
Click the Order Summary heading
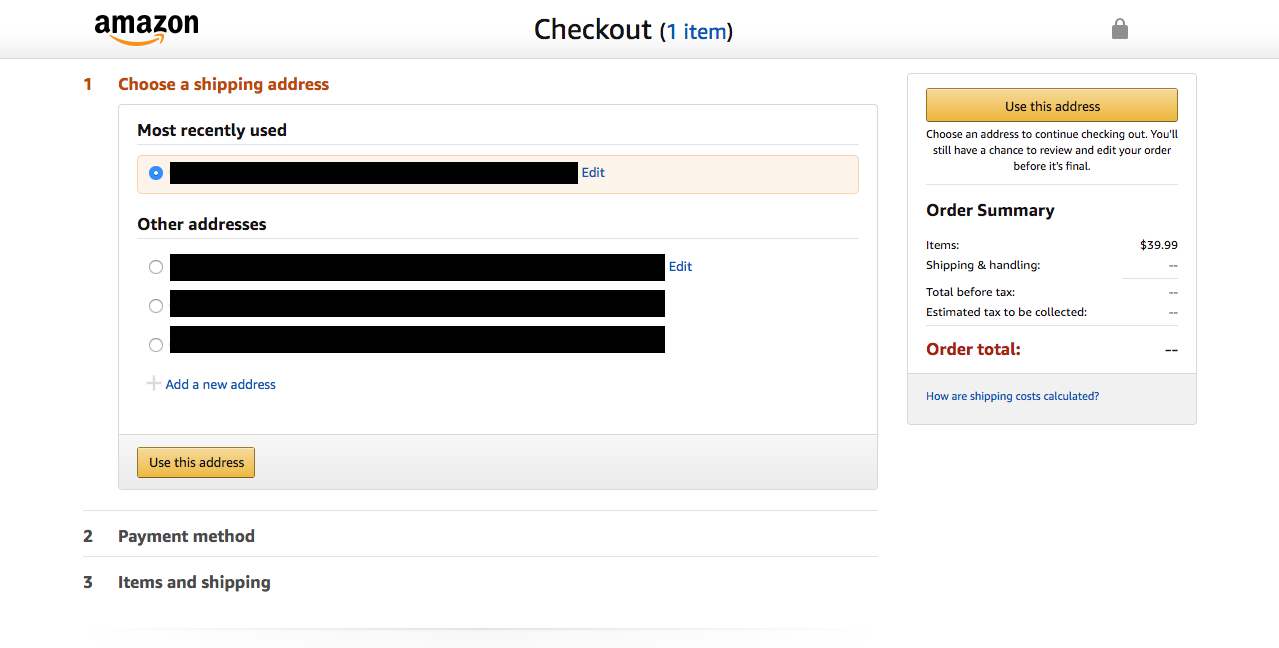click(x=989, y=210)
